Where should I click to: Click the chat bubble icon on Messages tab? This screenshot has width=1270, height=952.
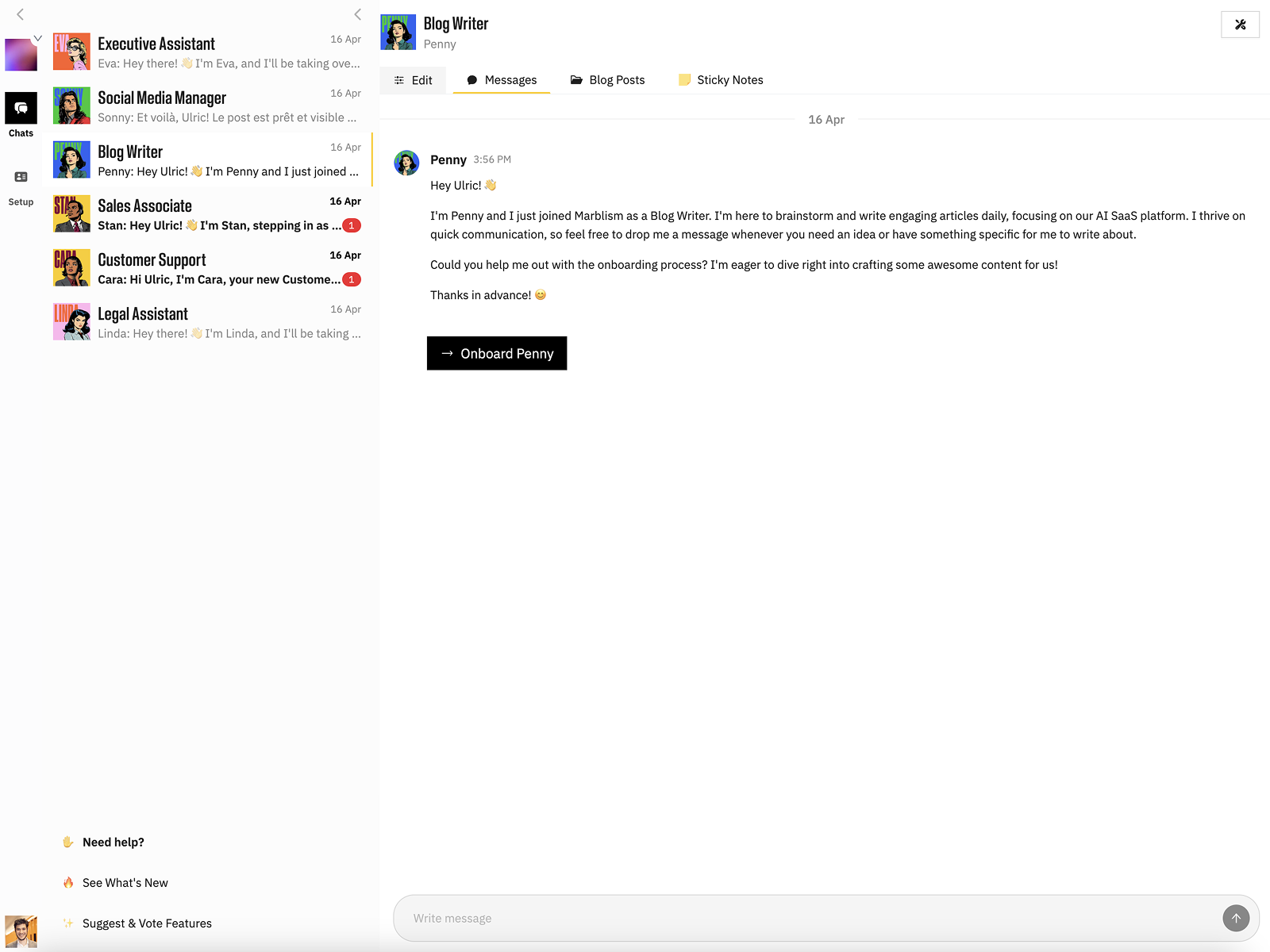click(473, 79)
